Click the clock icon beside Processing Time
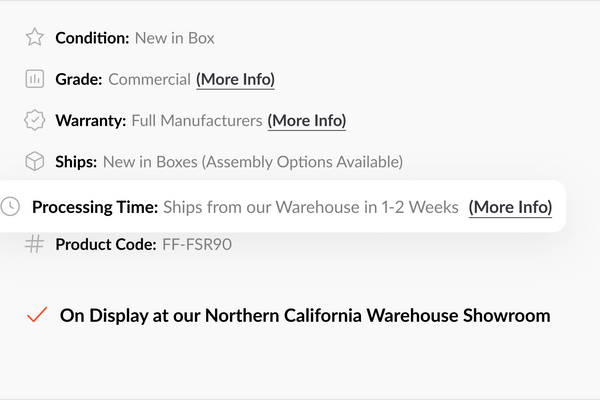 click(11, 207)
